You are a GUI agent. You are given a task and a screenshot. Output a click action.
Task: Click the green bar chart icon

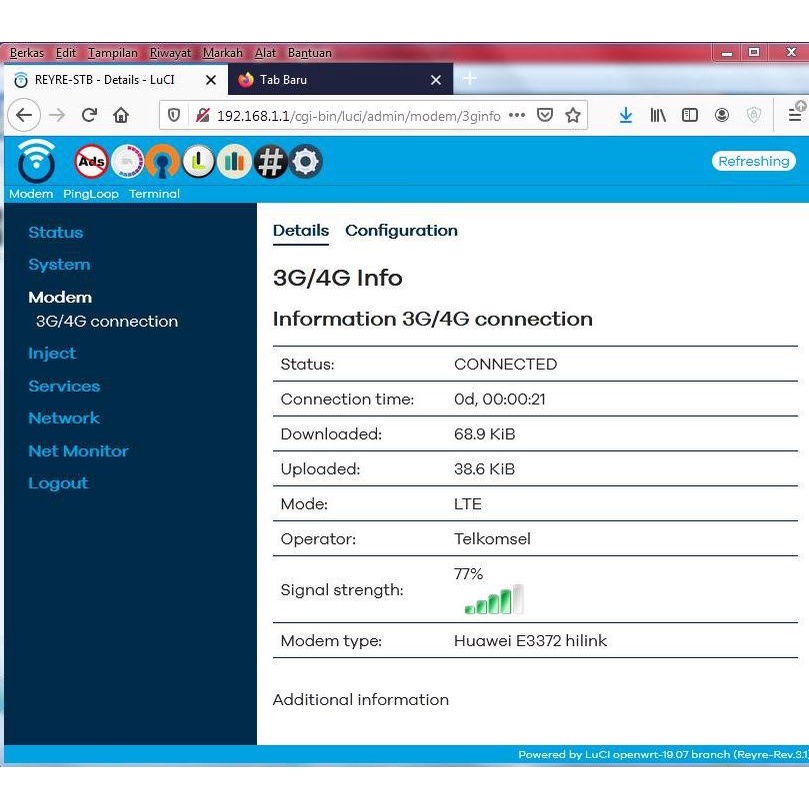tap(234, 161)
